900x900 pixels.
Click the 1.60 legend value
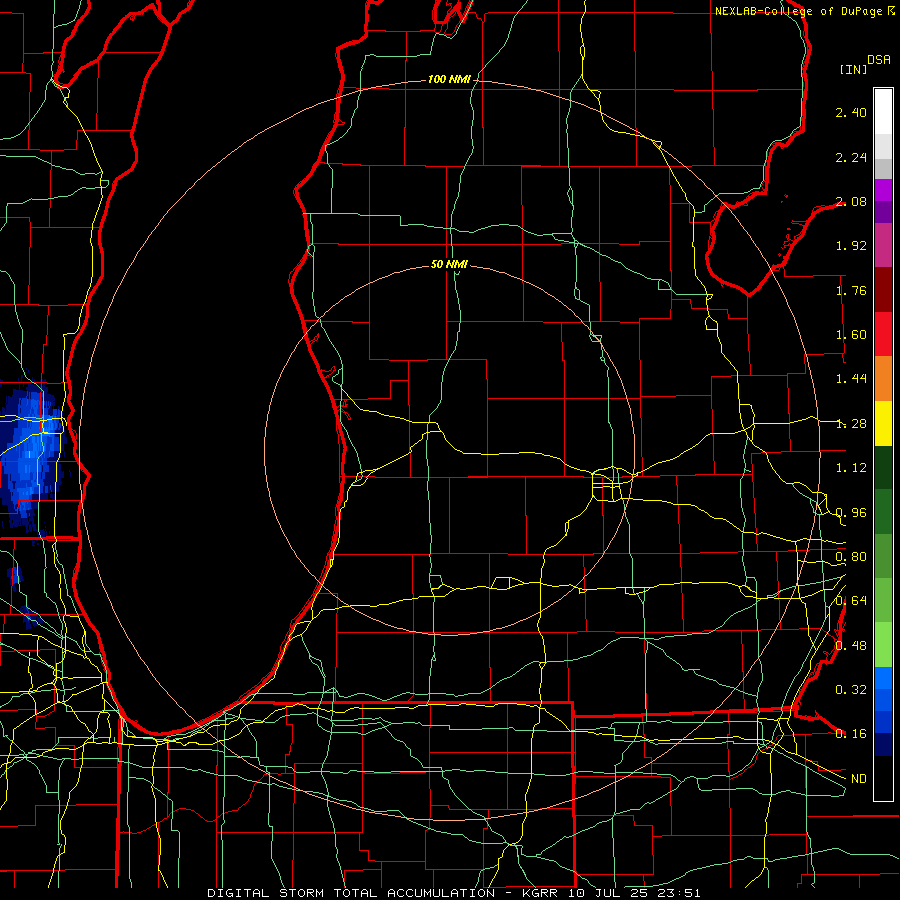pyautogui.click(x=851, y=335)
